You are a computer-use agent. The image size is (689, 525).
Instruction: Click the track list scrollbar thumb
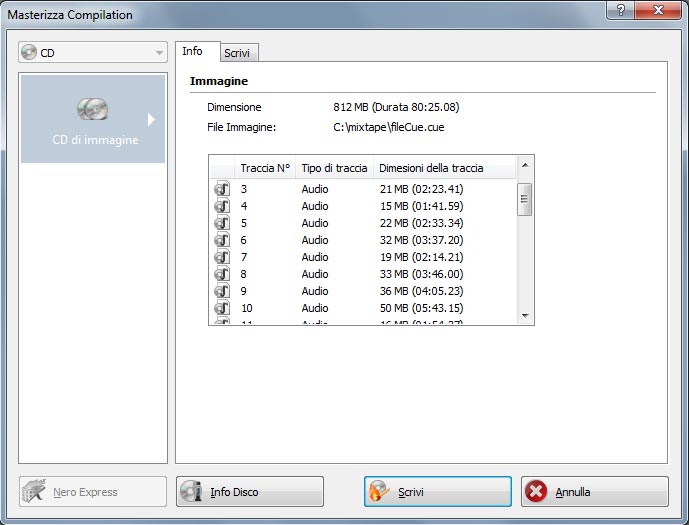(x=525, y=199)
